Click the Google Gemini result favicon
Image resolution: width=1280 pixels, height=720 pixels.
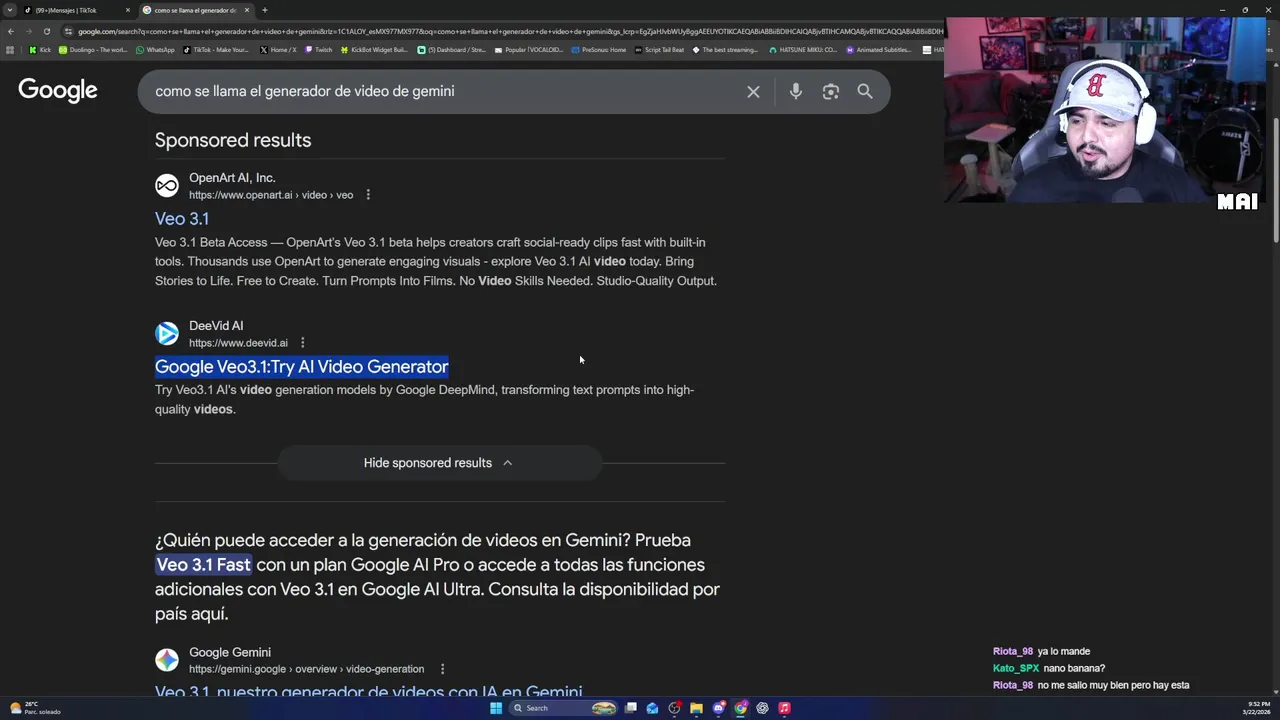click(167, 660)
